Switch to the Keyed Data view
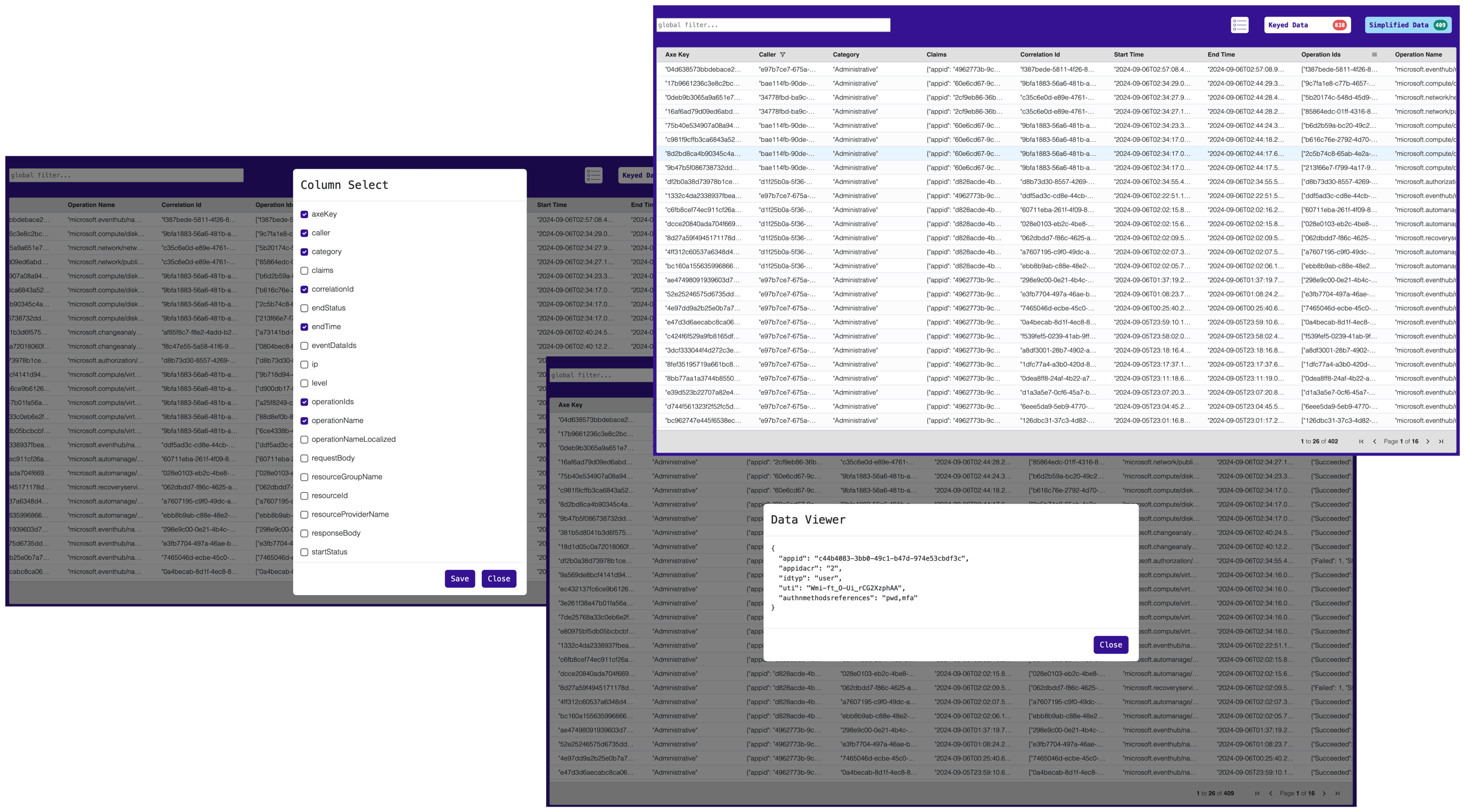The image size is (1465, 812). tap(1306, 24)
